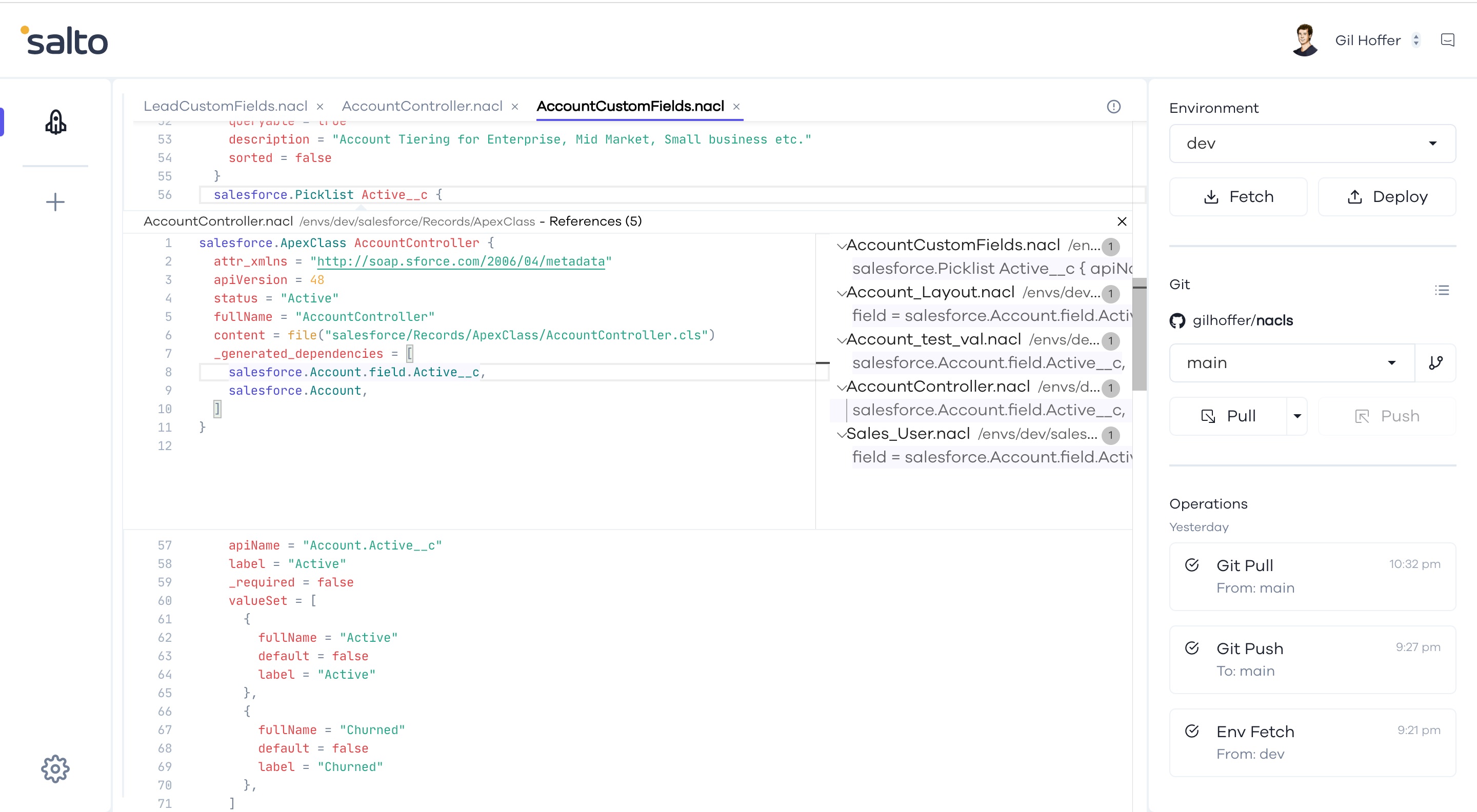This screenshot has height=812, width=1477.
Task: Click the Git Push success check icon
Action: (1192, 648)
